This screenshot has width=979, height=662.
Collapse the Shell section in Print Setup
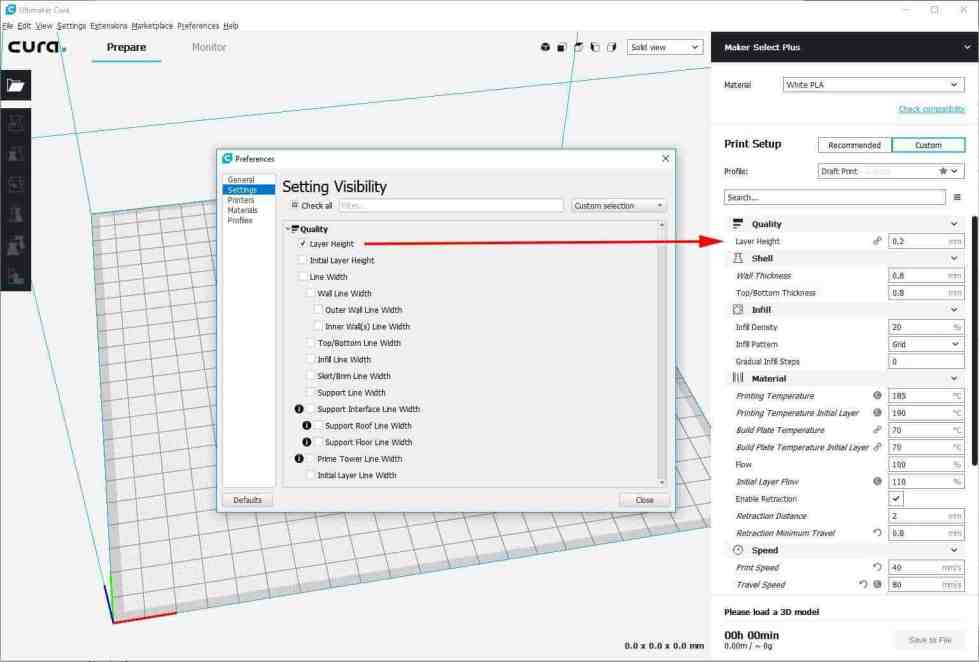click(x=954, y=258)
